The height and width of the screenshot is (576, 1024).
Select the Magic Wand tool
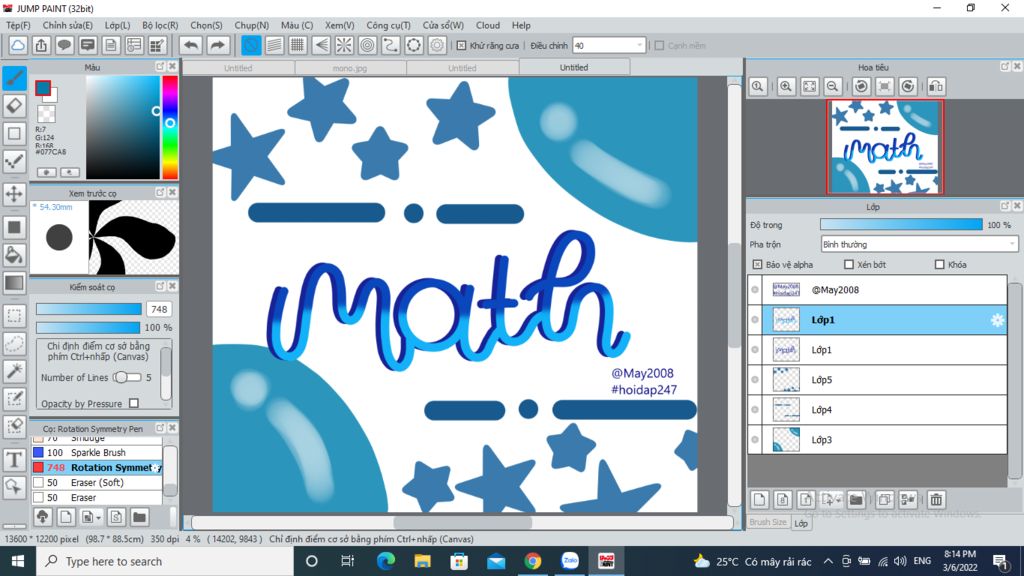click(x=14, y=370)
